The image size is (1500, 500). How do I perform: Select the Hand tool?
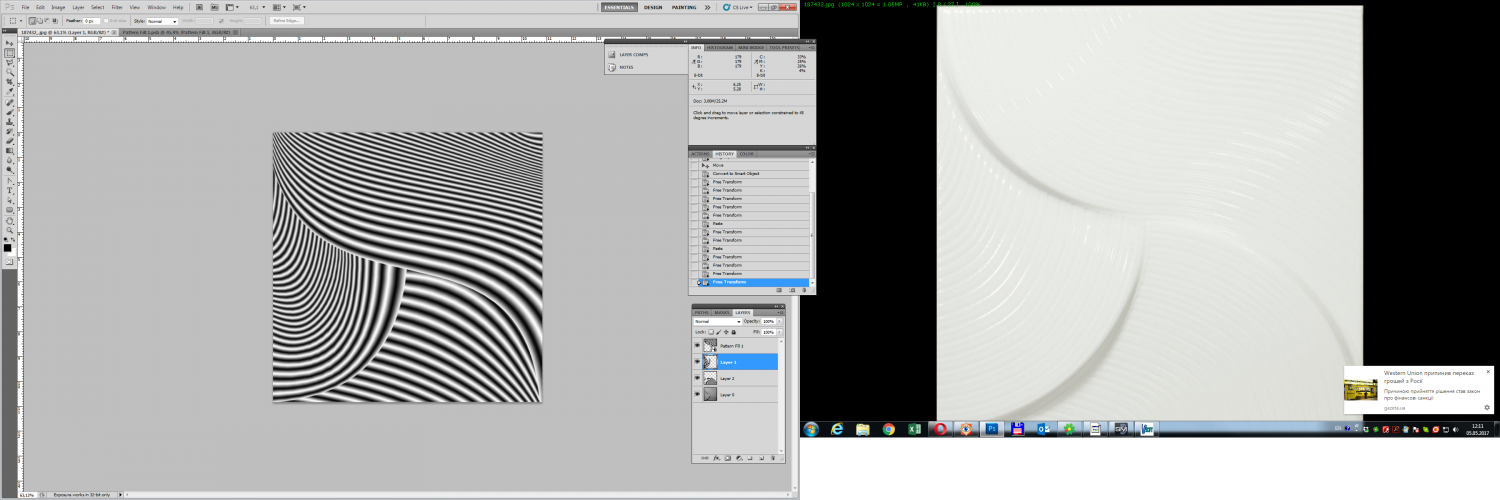point(10,223)
